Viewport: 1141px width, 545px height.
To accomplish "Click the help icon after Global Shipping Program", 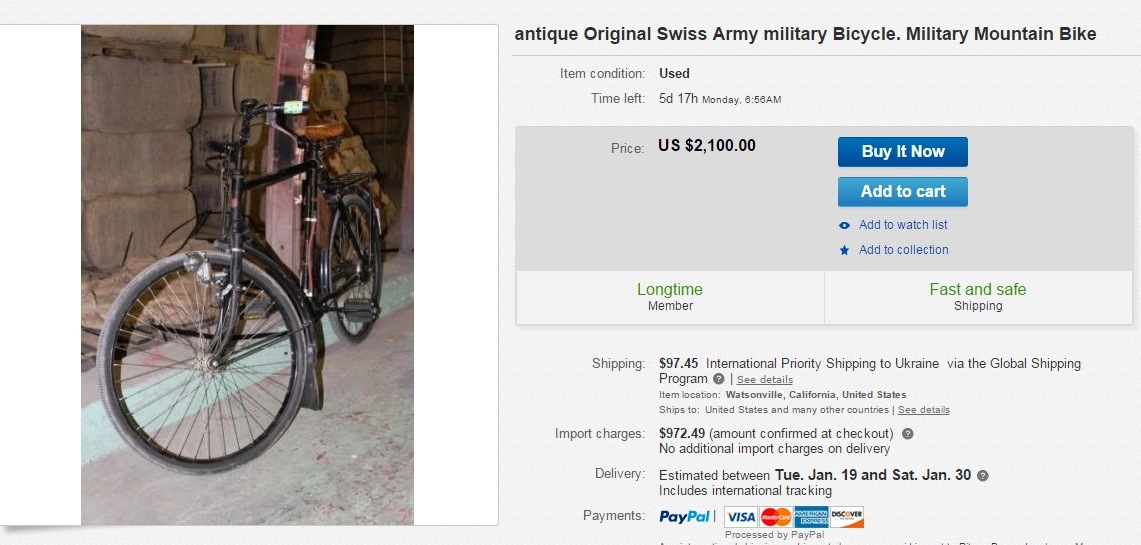I will 718,380.
